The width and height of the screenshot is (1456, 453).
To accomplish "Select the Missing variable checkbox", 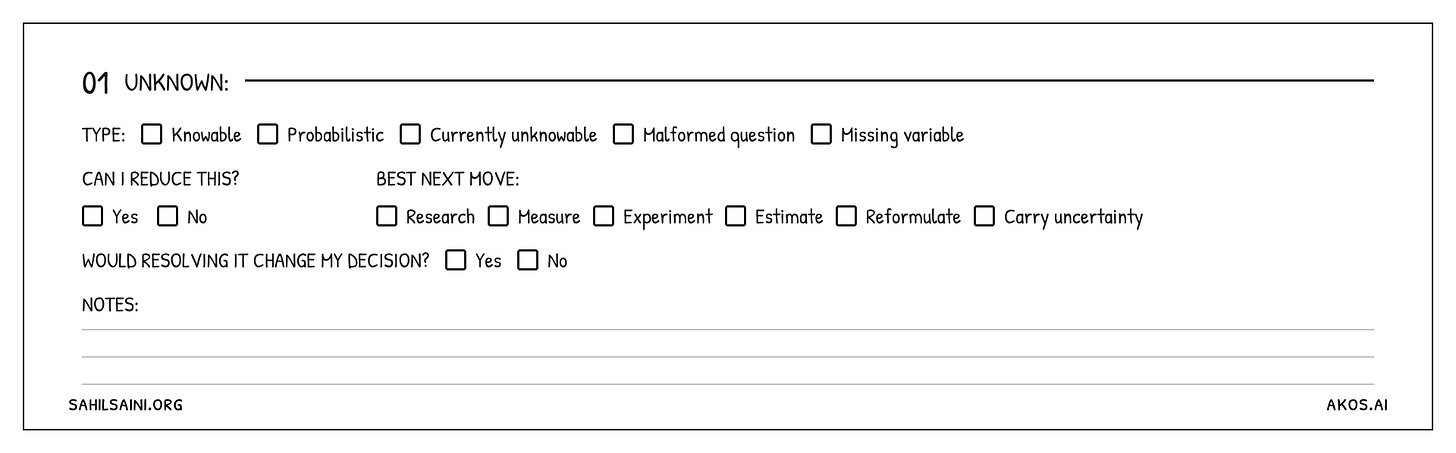I will [x=821, y=134].
